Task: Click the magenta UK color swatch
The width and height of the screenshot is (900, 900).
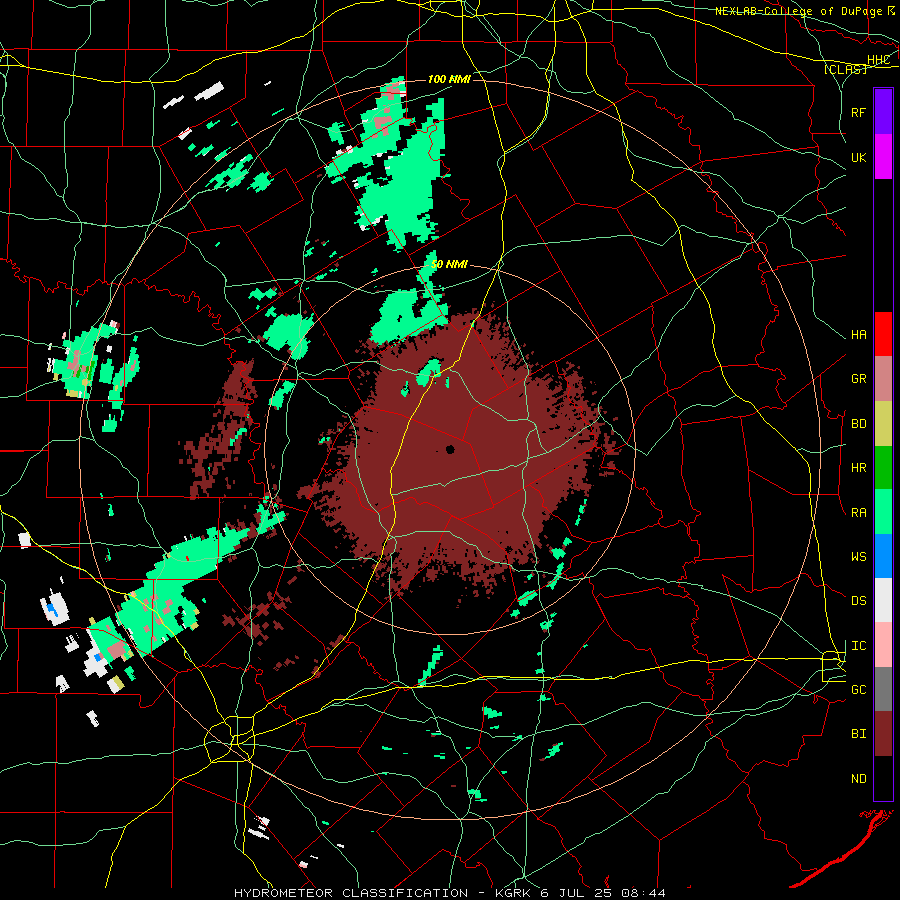Action: (x=883, y=157)
